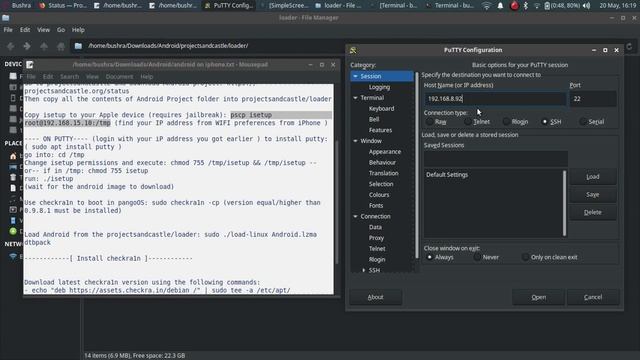The image size is (640, 360).
Task: Click the Delete session button
Action: click(593, 212)
